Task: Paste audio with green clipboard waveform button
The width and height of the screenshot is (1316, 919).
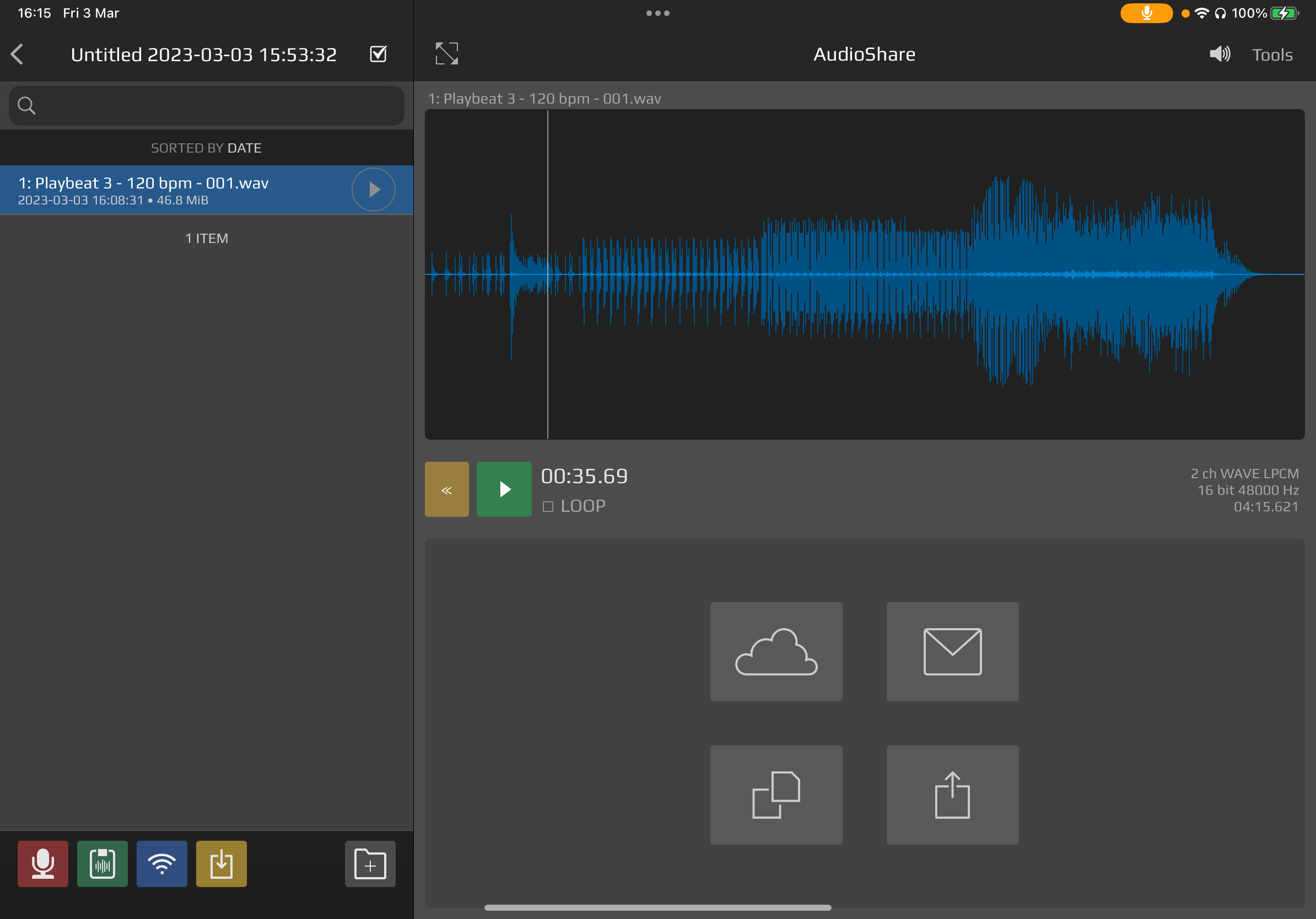Action: point(103,863)
